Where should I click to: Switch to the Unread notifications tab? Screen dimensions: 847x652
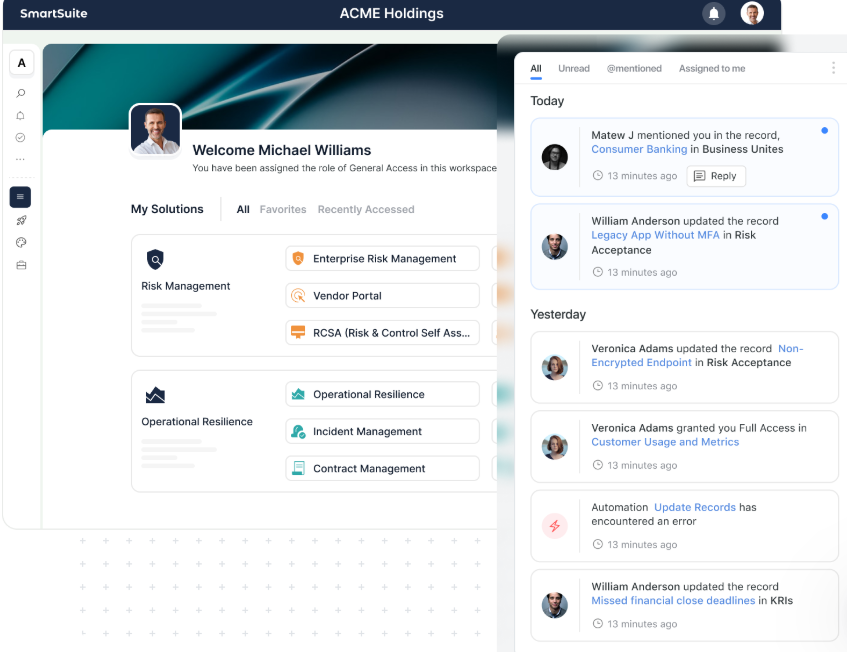574,69
